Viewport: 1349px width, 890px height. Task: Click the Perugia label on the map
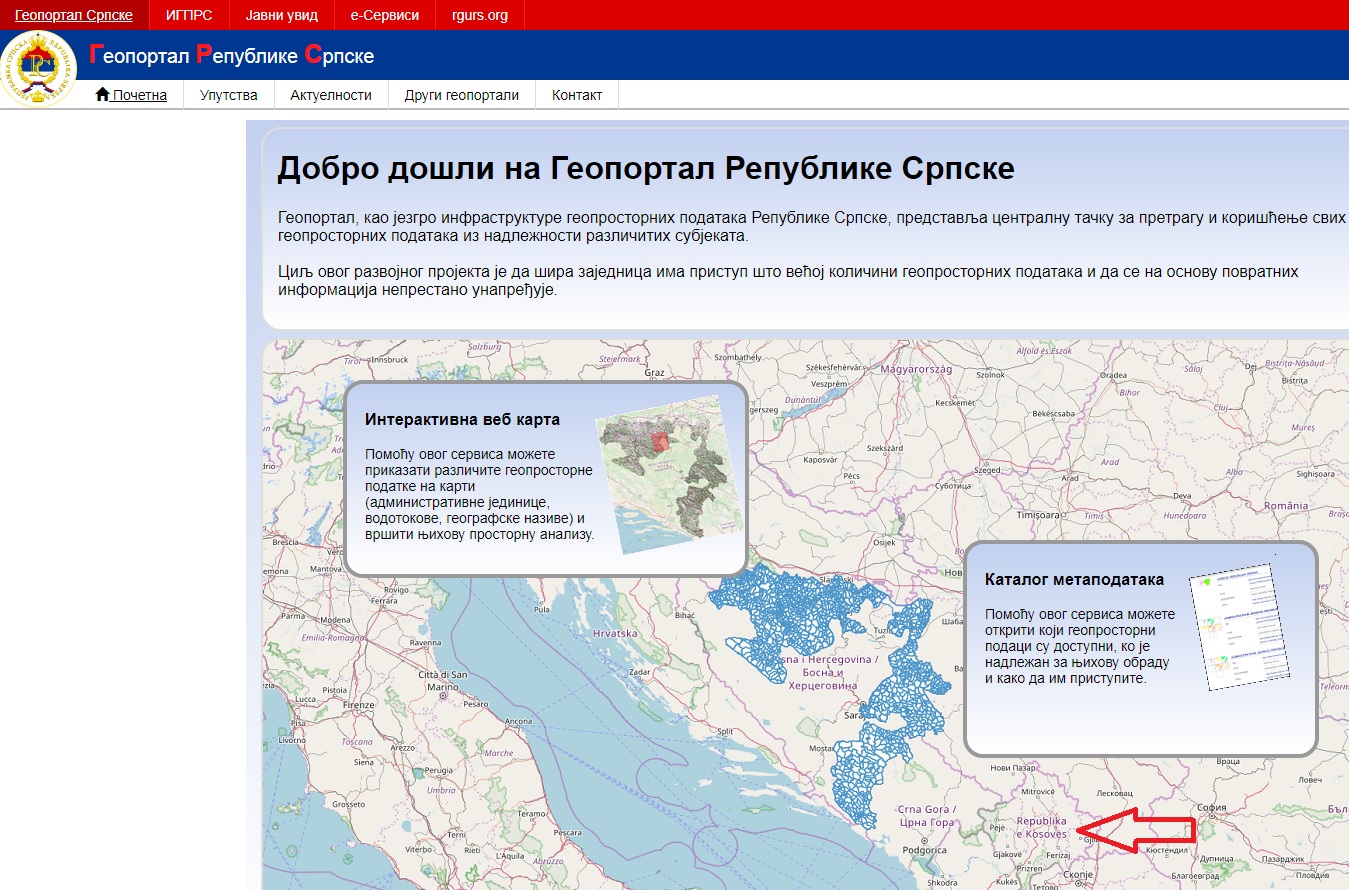(x=438, y=771)
